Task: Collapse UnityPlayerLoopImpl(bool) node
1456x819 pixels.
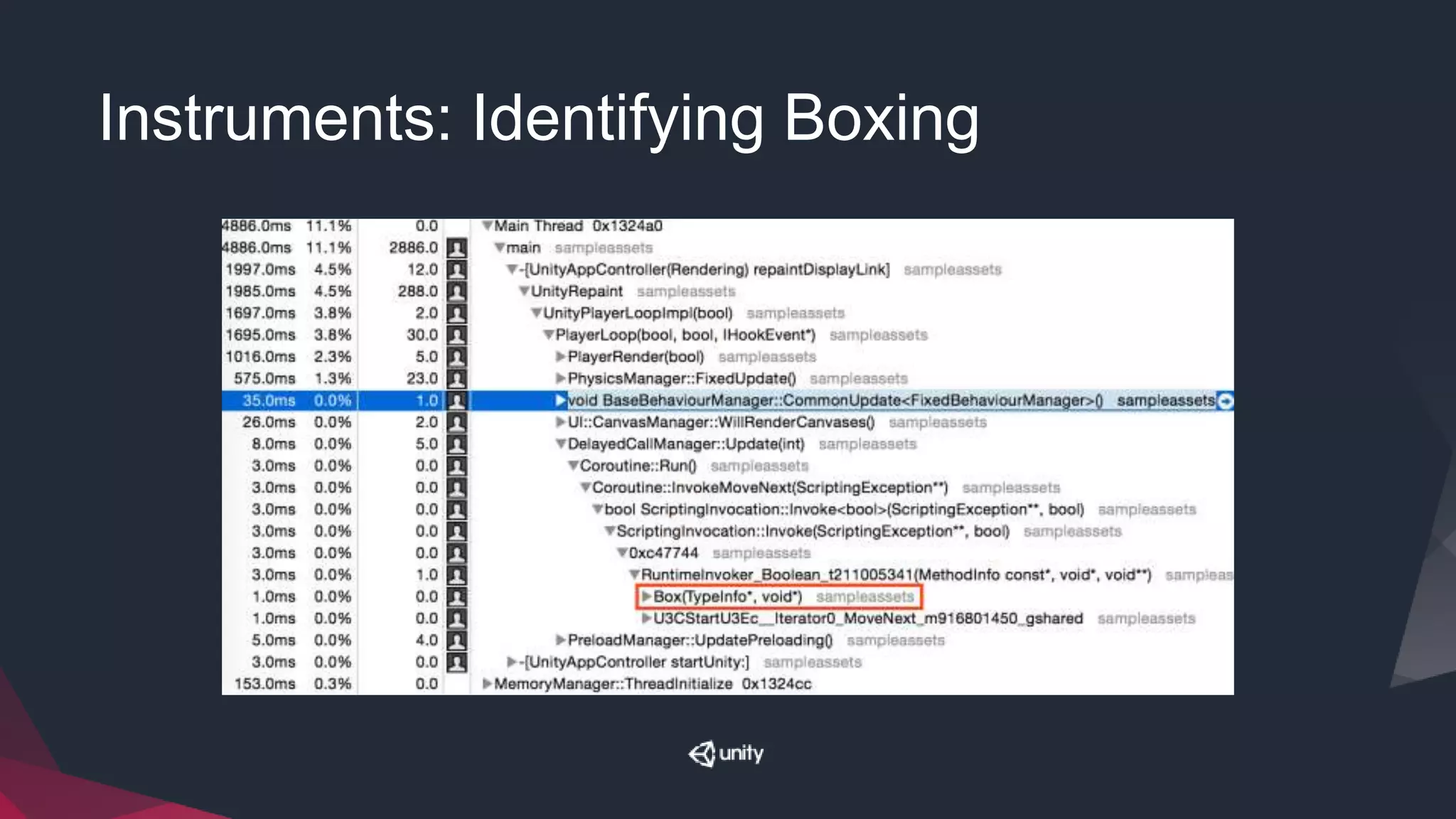Action: [537, 314]
